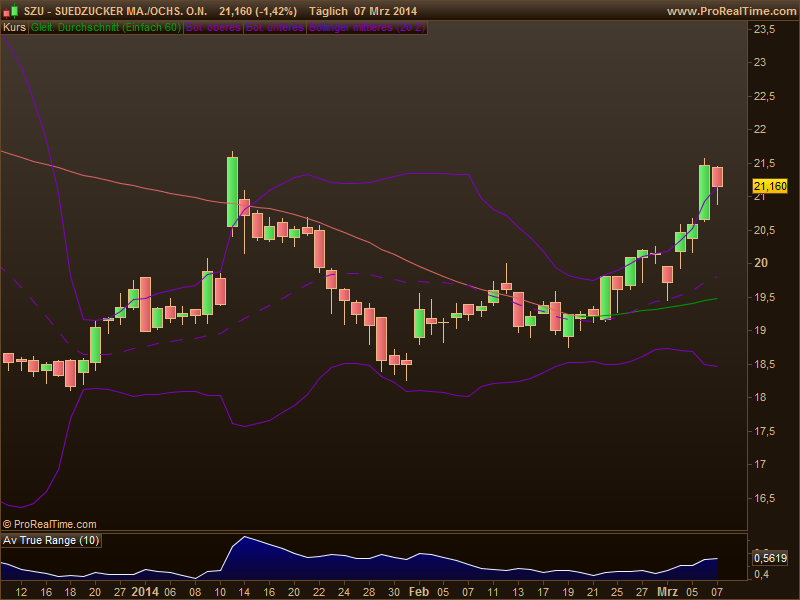The image size is (800, 600).
Task: Click the Mrz month marker on date axis
Action: point(667,591)
